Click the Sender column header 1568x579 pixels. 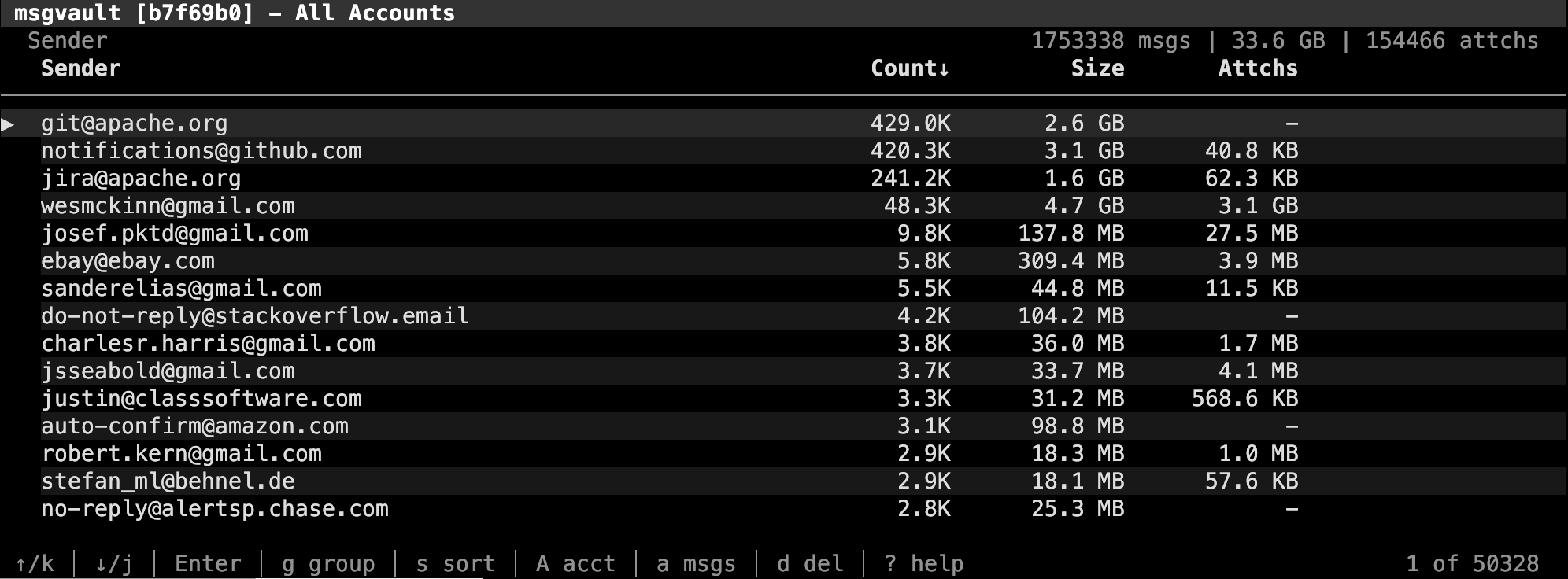[x=80, y=68]
